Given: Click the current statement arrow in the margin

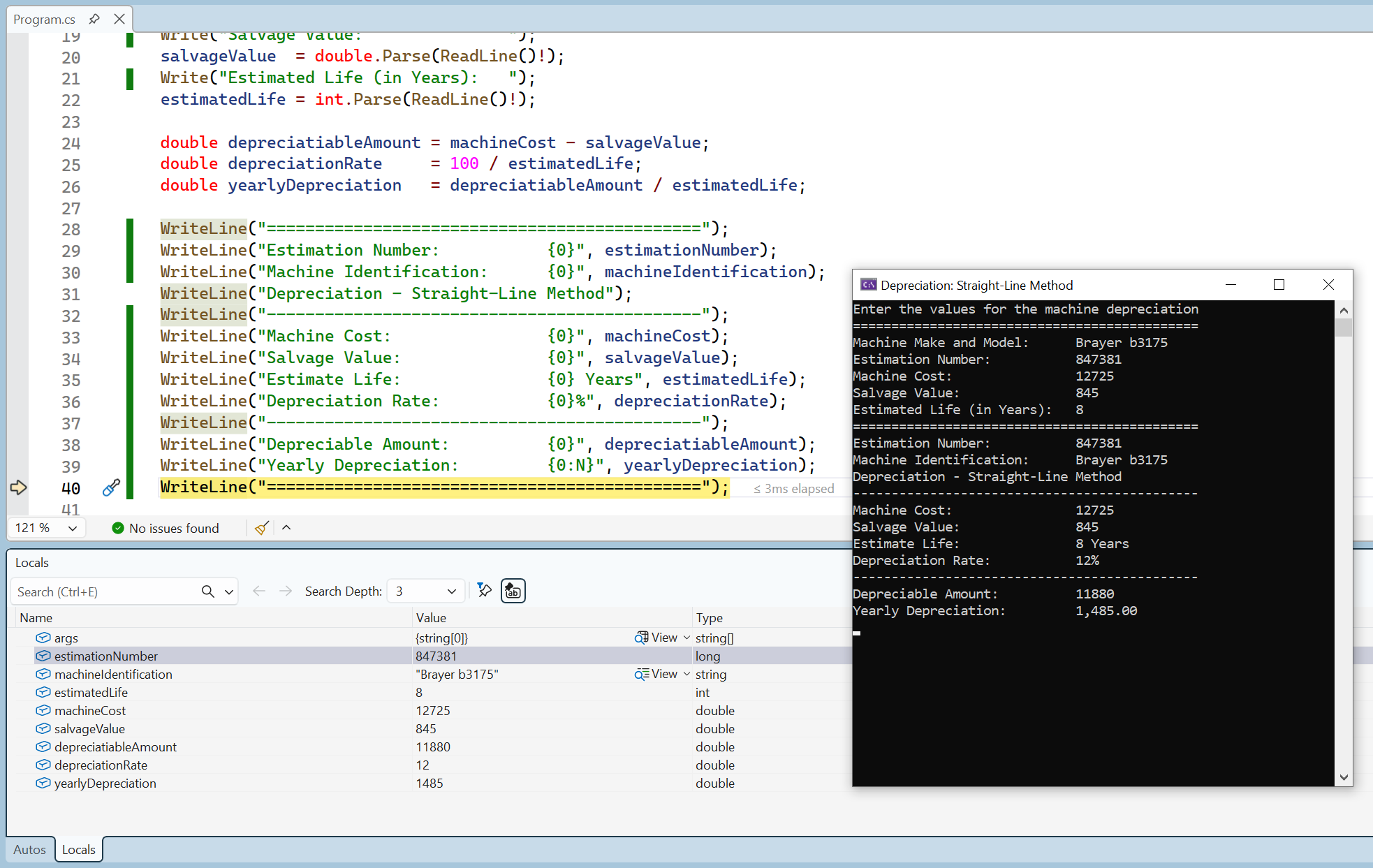Looking at the screenshot, I should 19,487.
